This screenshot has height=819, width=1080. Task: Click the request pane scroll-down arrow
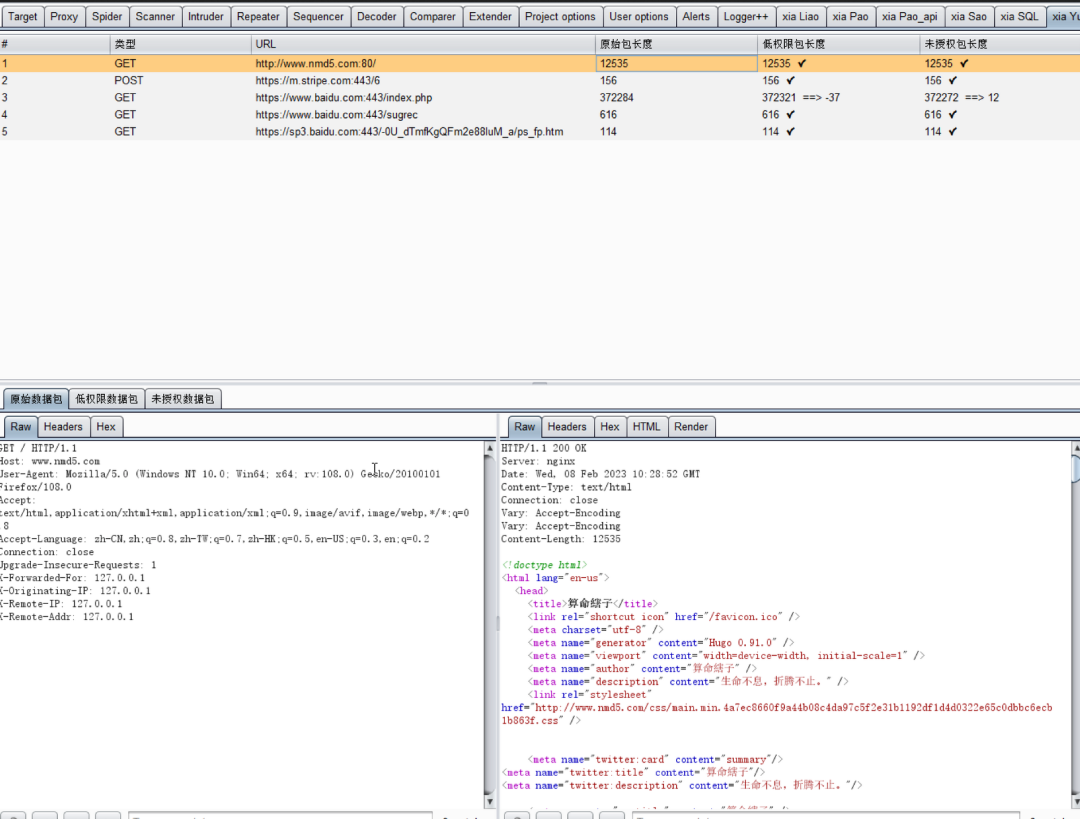click(490, 801)
